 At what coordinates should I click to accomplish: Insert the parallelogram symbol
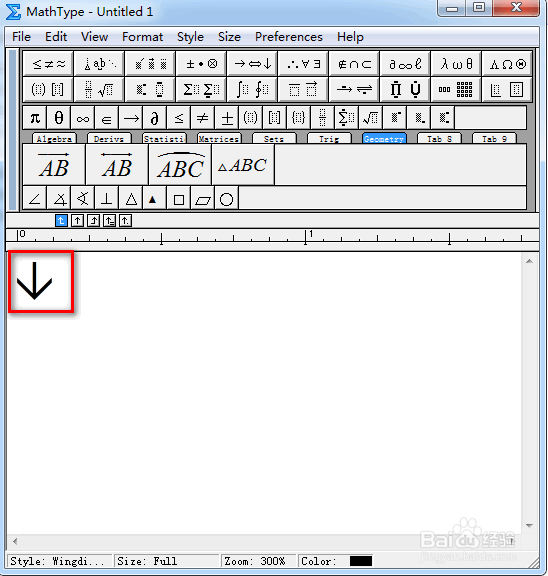pos(202,199)
